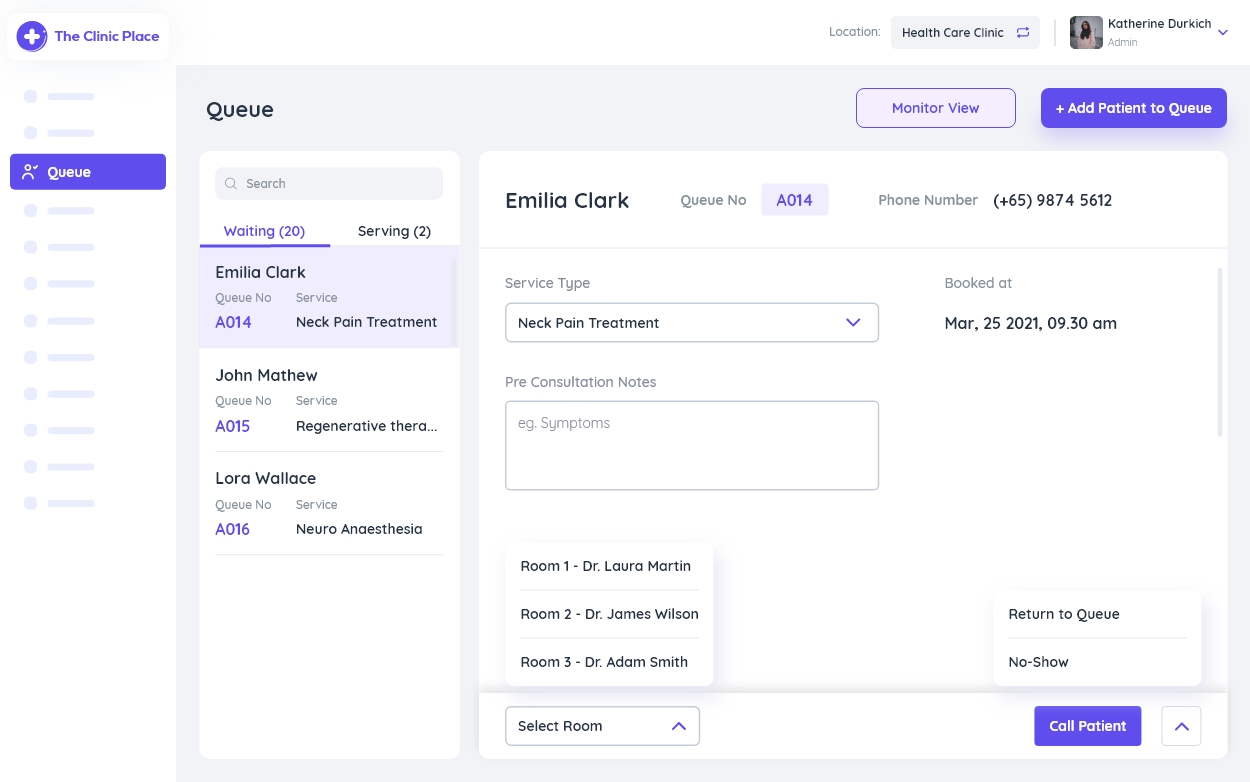Switch to the Serving tab
Image resolution: width=1250 pixels, height=782 pixels.
(394, 231)
